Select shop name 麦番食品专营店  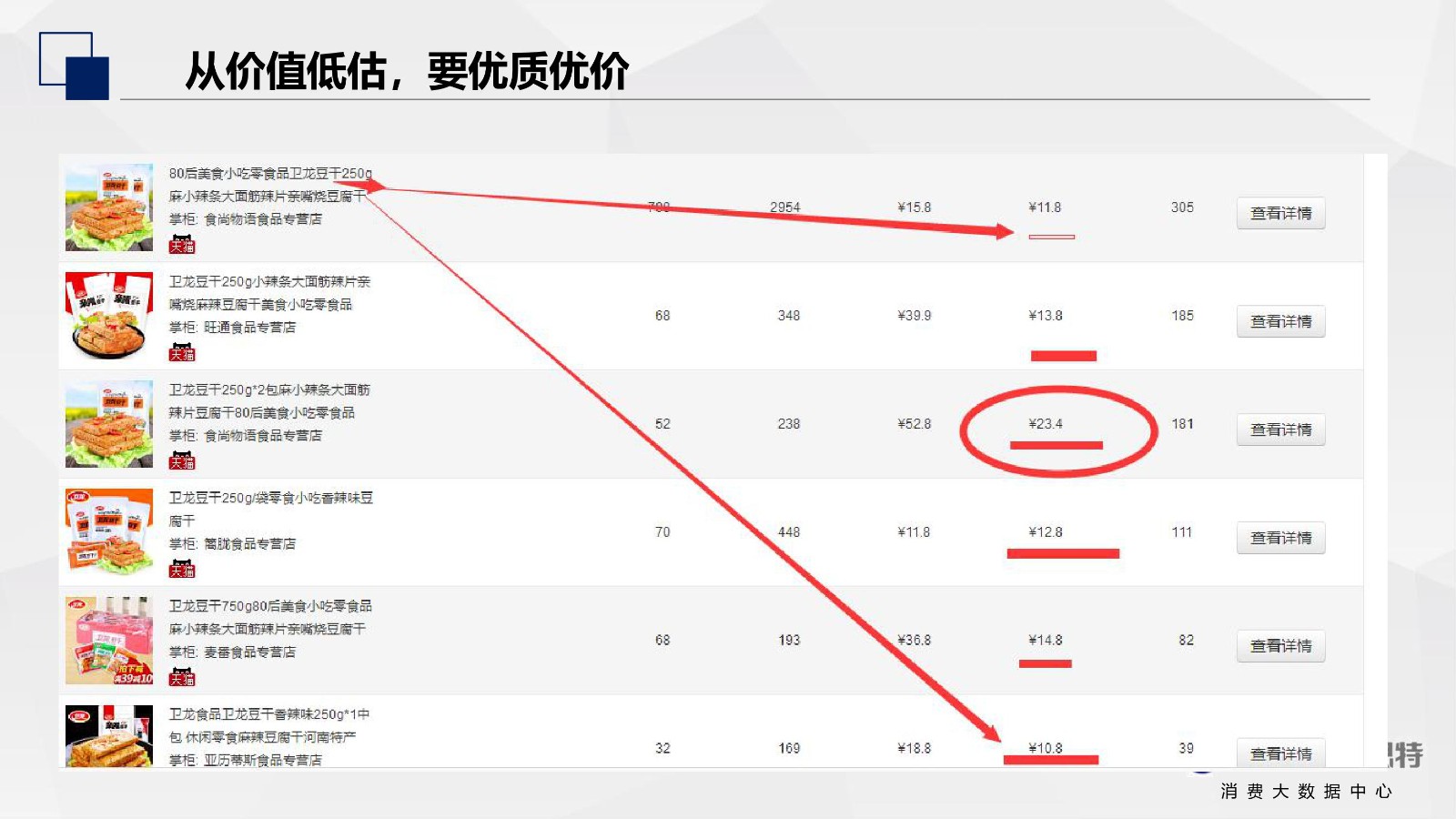[x=249, y=652]
